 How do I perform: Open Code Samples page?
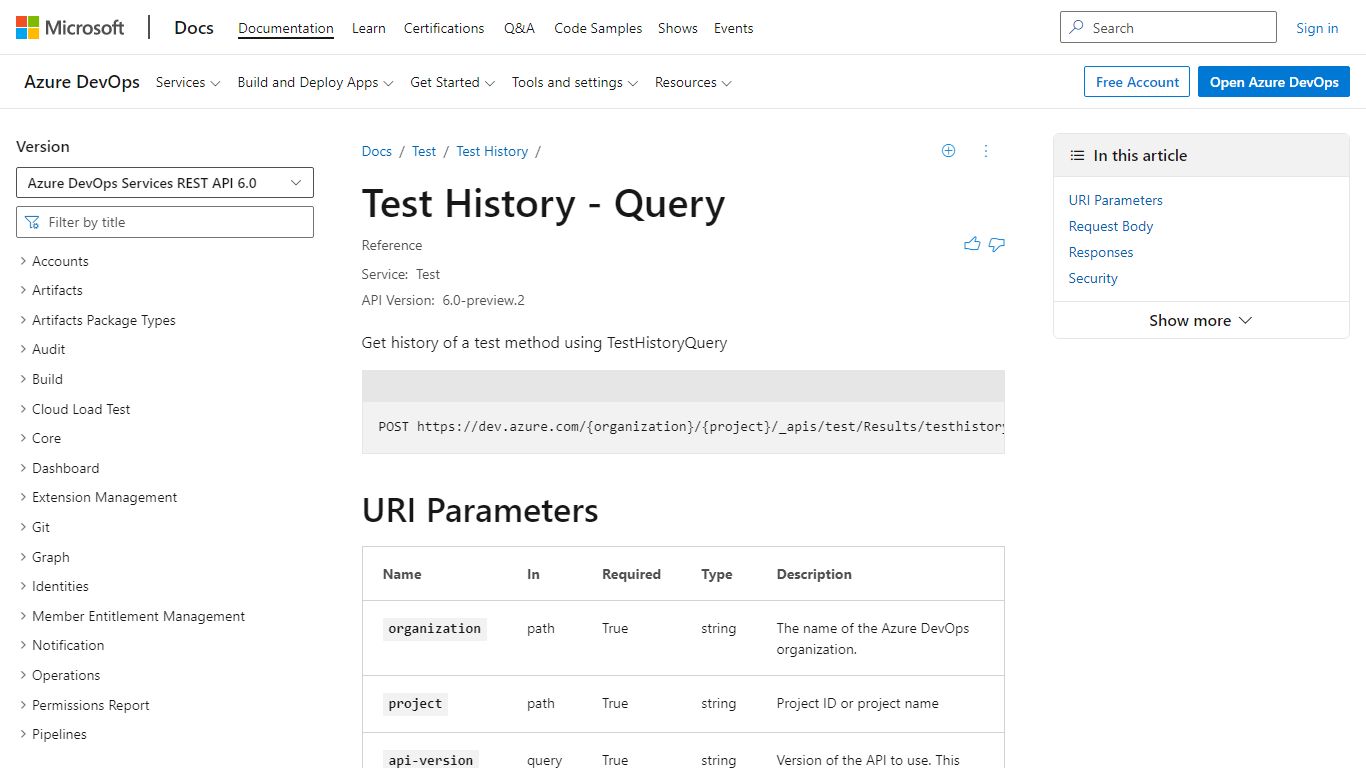(598, 28)
